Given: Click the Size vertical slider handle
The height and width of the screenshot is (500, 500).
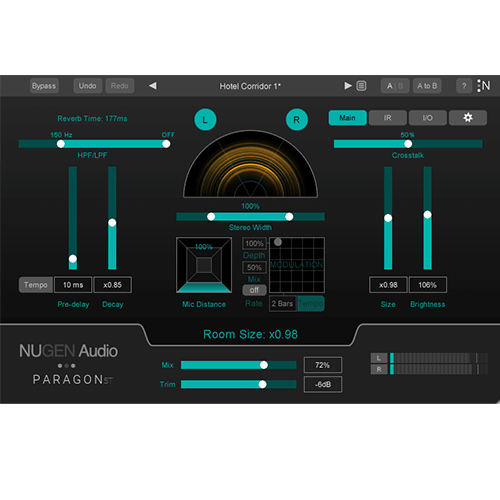Looking at the screenshot, I should click(388, 218).
